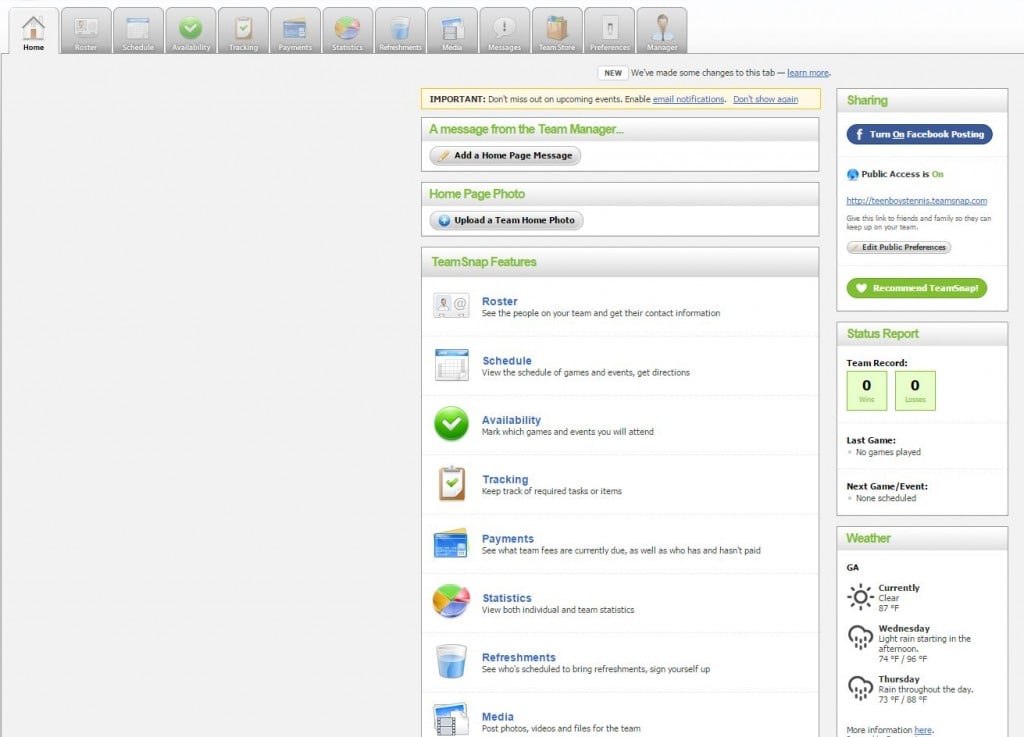Click Edit Public Preferences button
The image size is (1024, 737).
[x=899, y=247]
